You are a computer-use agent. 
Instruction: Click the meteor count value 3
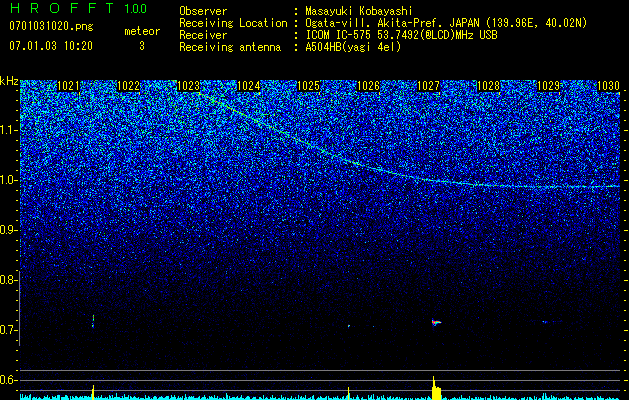(142, 46)
